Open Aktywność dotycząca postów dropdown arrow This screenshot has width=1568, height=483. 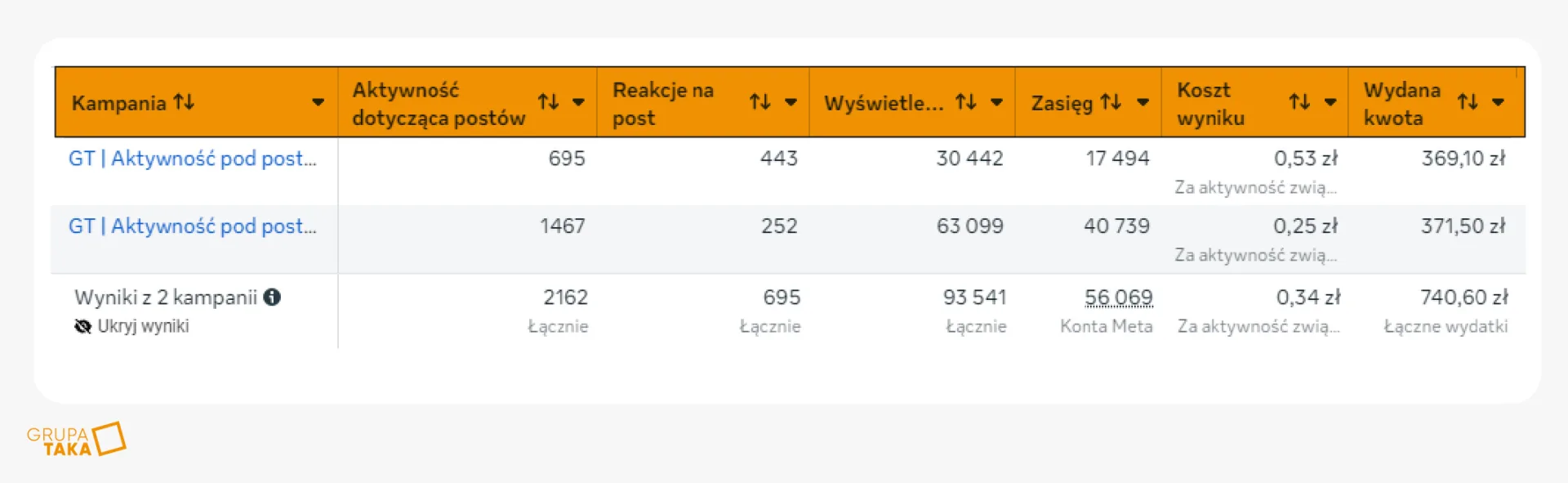point(578,102)
